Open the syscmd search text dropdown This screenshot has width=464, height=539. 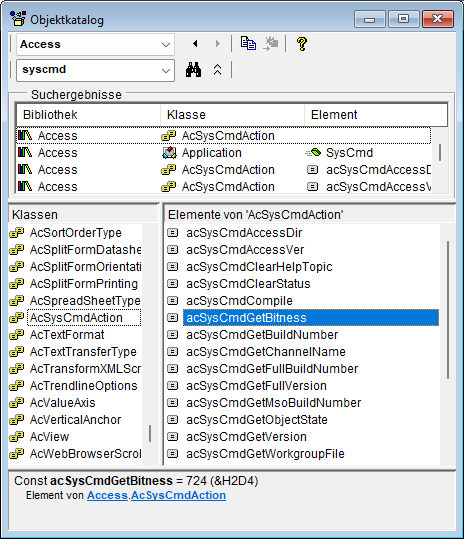166,70
